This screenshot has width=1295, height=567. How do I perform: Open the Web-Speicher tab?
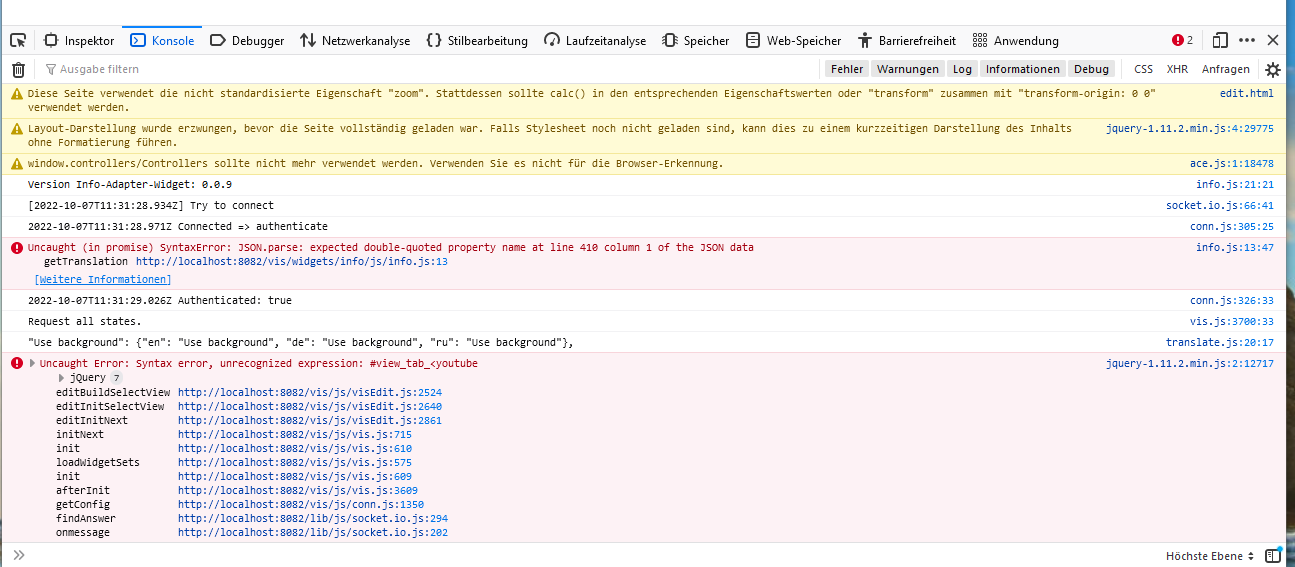point(793,41)
